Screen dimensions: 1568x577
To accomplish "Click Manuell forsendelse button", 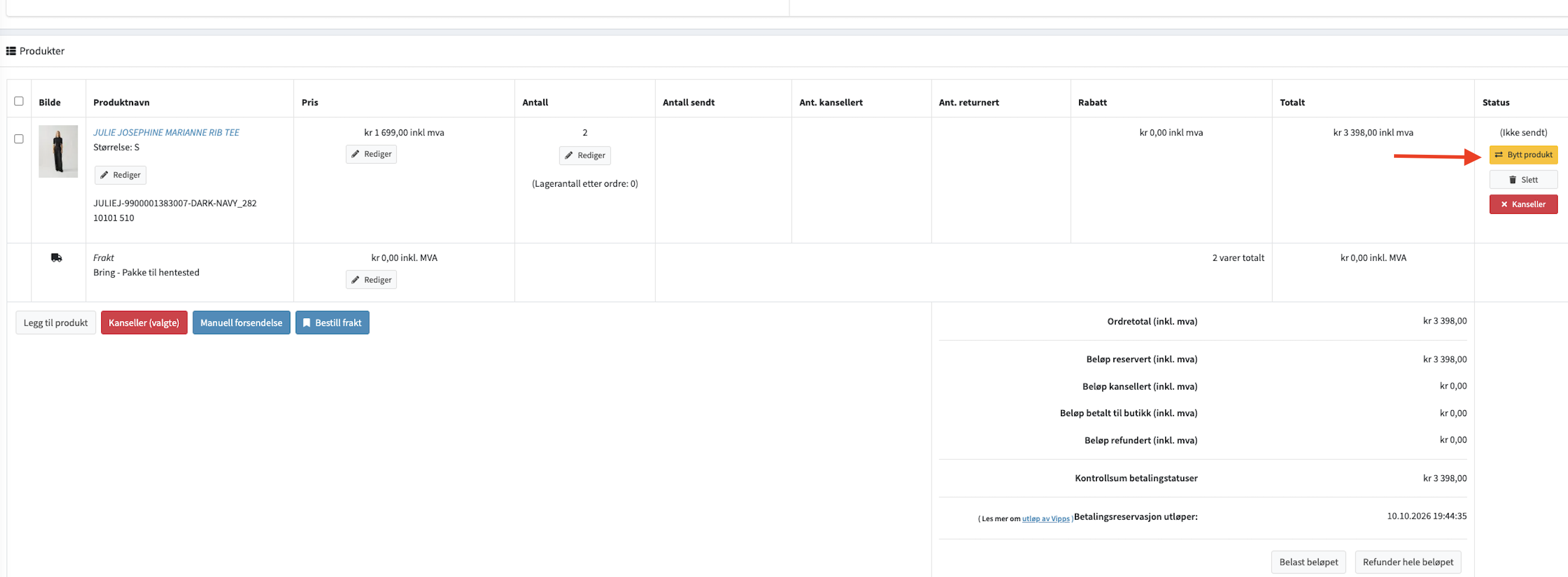I will 241,323.
